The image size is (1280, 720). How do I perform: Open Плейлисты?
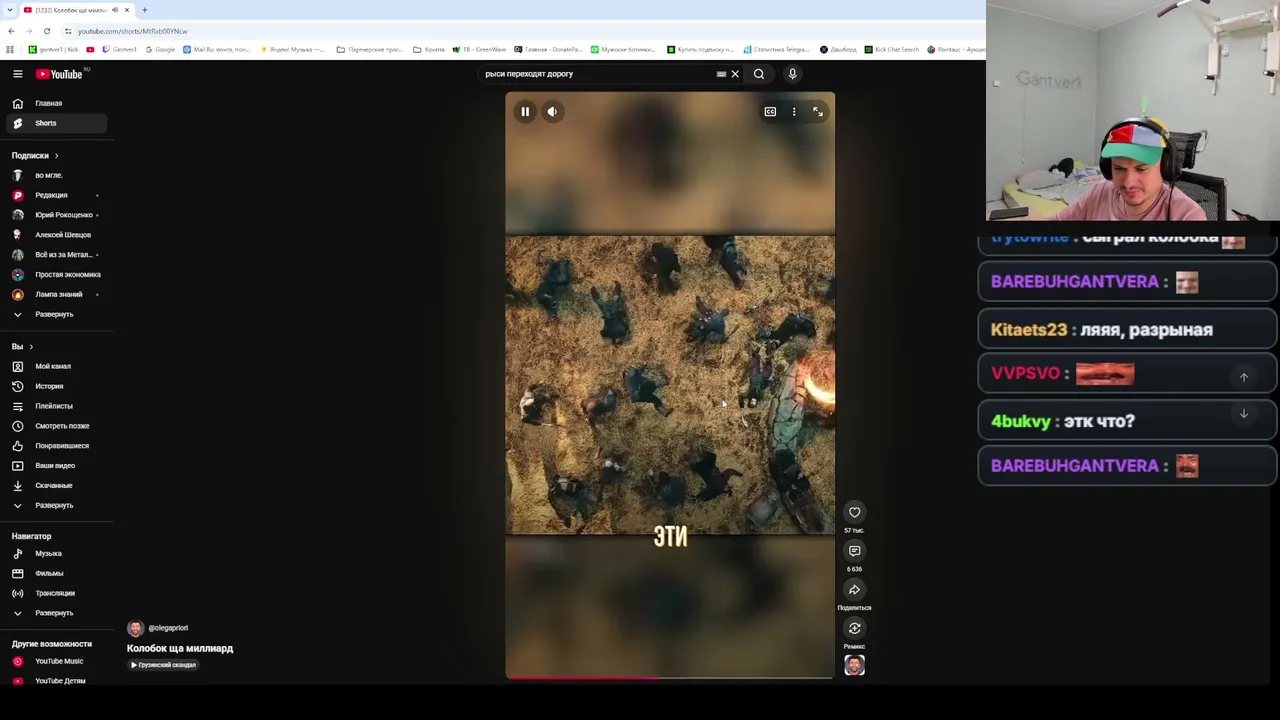point(55,406)
